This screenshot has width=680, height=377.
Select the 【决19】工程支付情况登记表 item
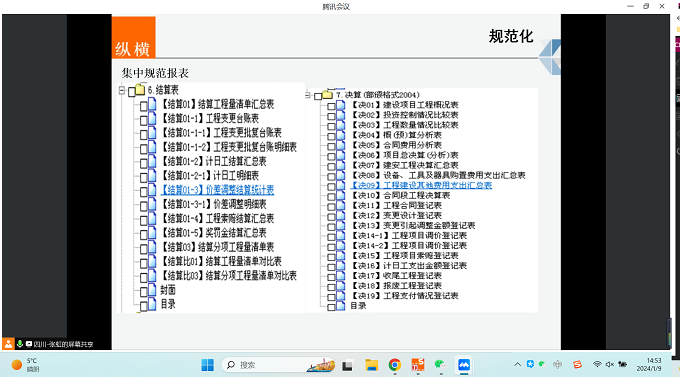pos(405,295)
